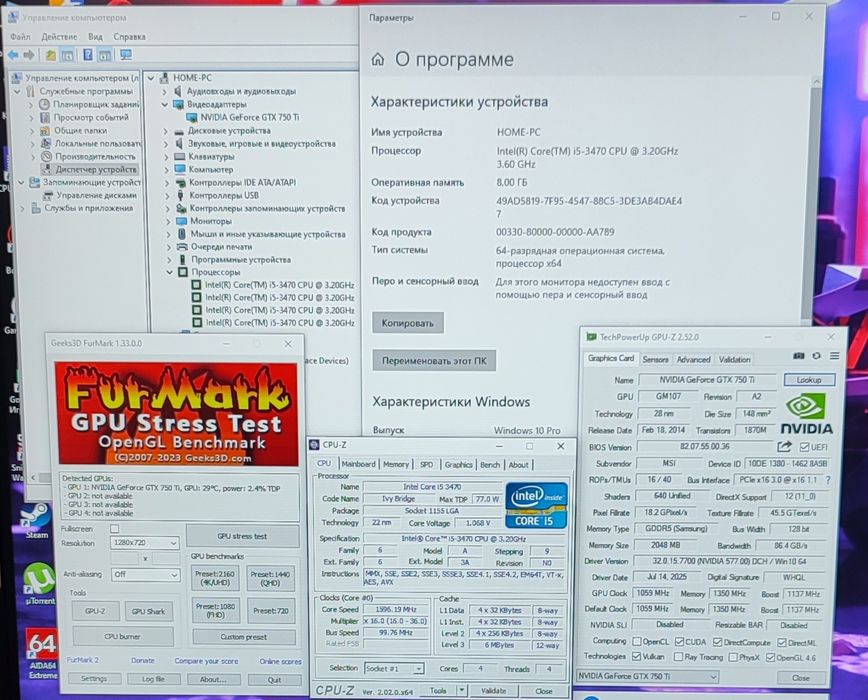Click left arrow of Computer Management horizontal scrollbar

tap(33, 477)
